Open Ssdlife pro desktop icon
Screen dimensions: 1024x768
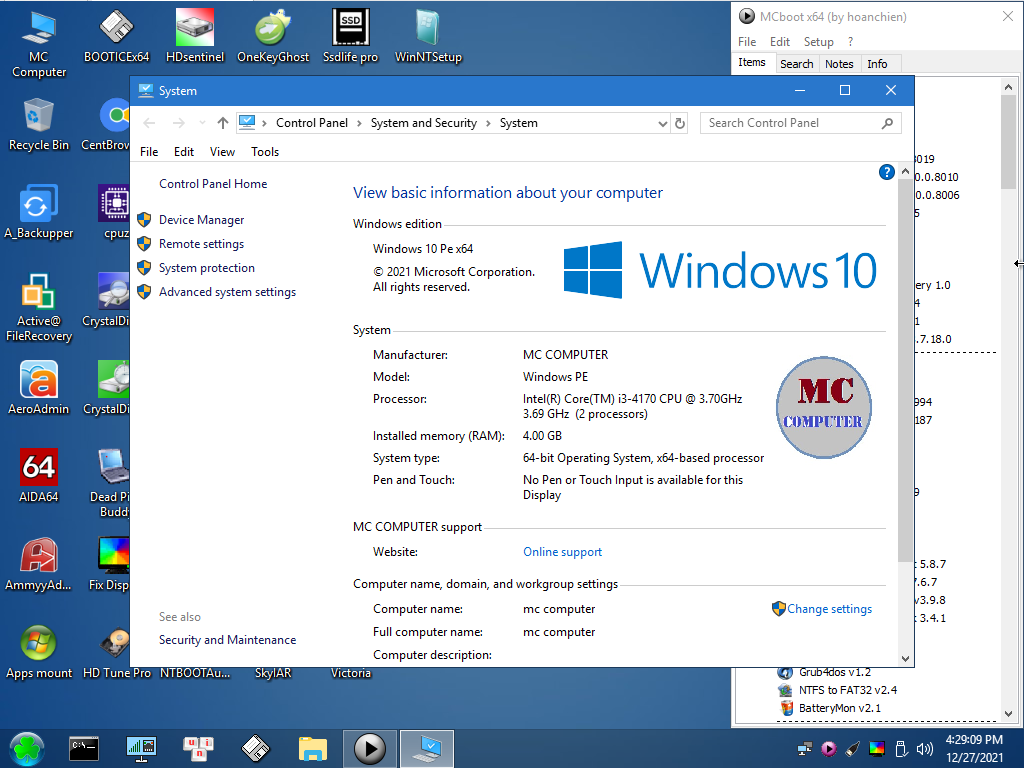coord(350,36)
